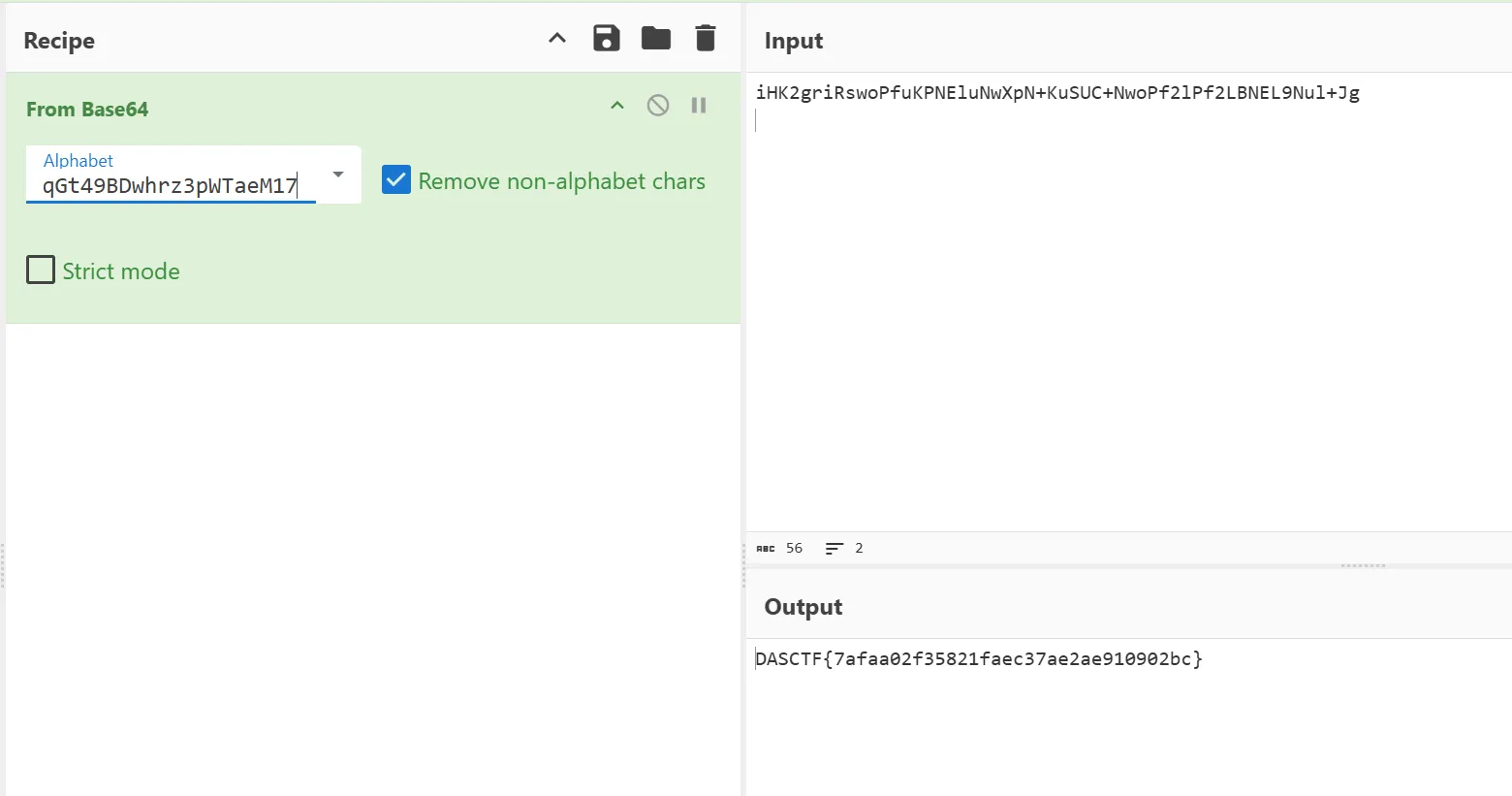This screenshot has height=796, width=1512.
Task: Uncheck Remove non-alphabet chars
Action: (x=396, y=180)
